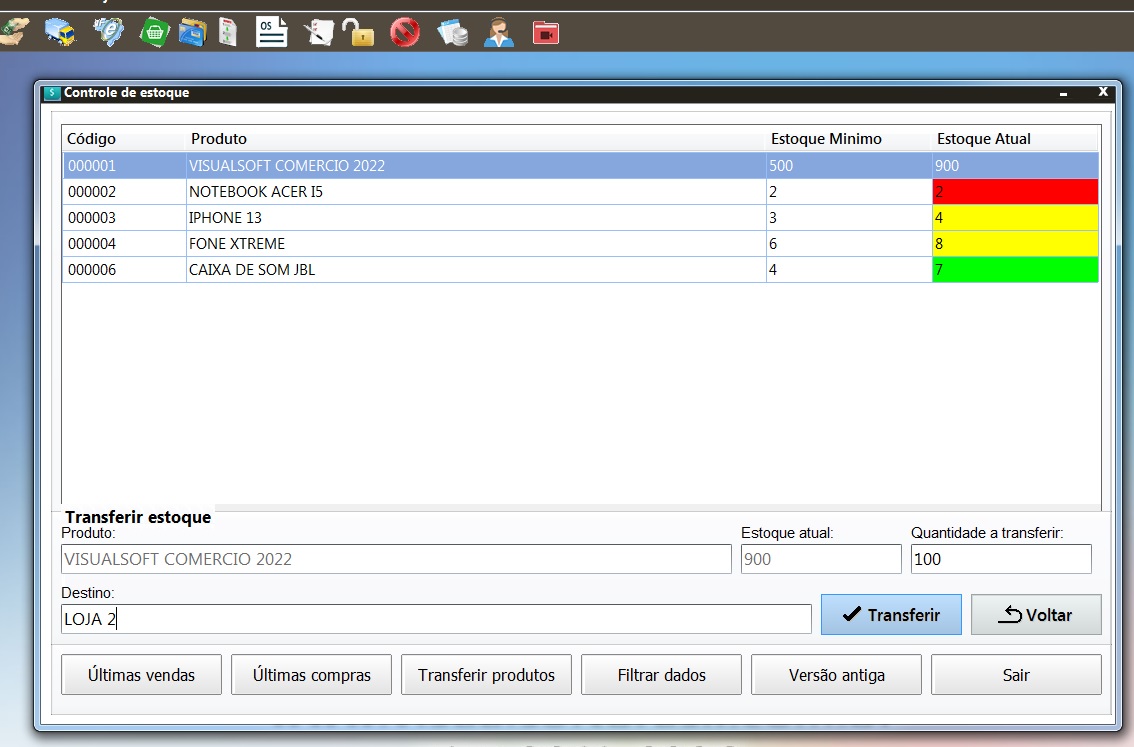Viewport: 1134px width, 747px height.
Task: Click the yellow stock cell for IPHONE 13
Action: (1015, 218)
